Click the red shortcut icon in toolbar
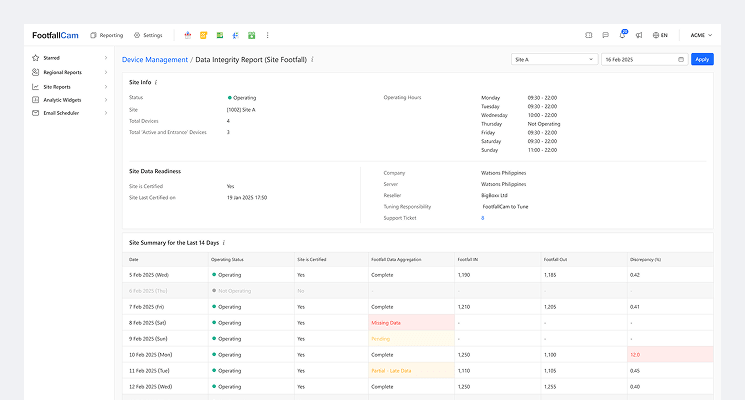Screen dimensions: 745x400 188,35
